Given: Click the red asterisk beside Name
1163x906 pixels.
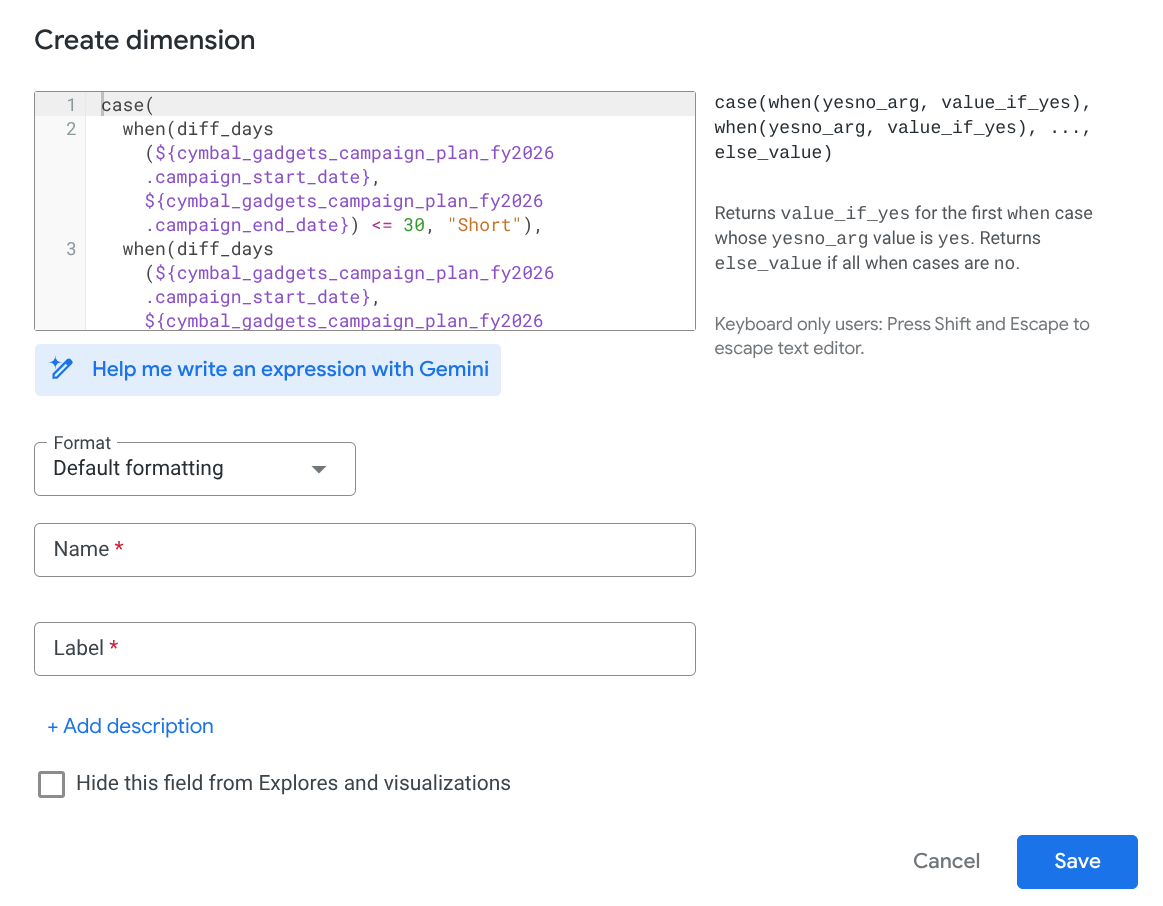Looking at the screenshot, I should point(118,547).
